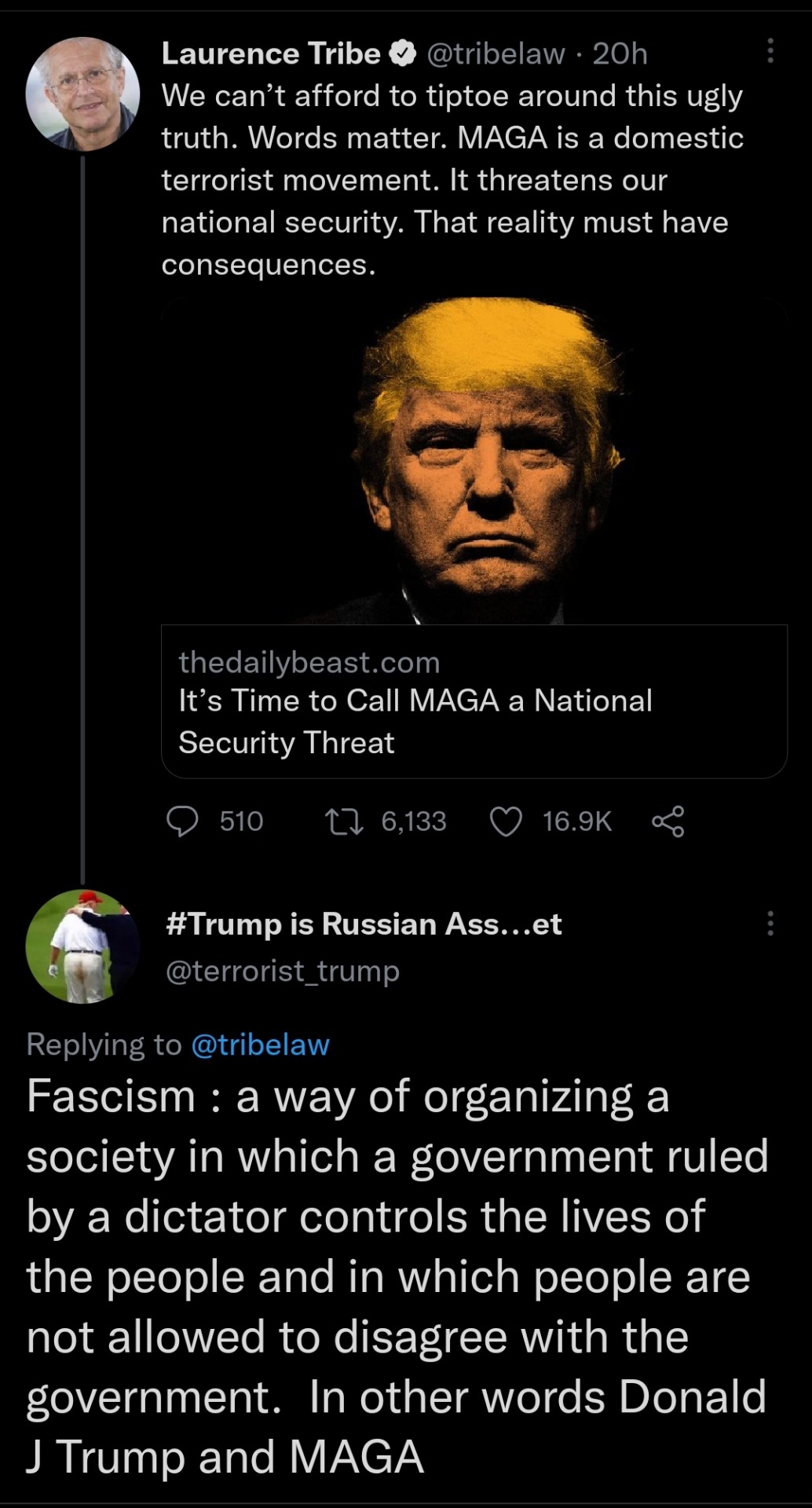Image resolution: width=812 pixels, height=1508 pixels.
Task: Like the tweet with the heart icon
Action: (506, 822)
